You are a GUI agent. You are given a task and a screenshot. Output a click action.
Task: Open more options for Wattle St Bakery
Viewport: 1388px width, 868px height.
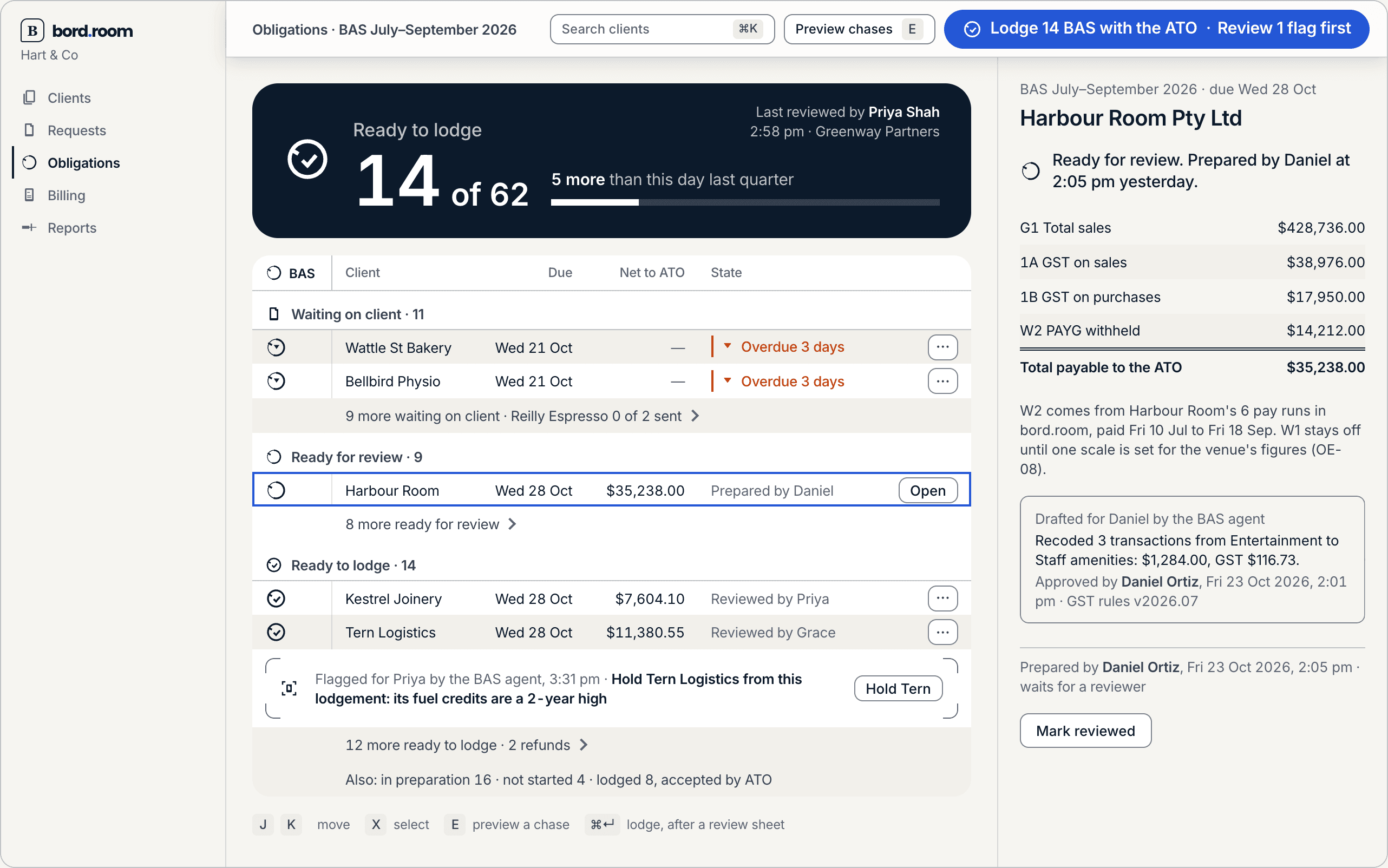point(942,347)
